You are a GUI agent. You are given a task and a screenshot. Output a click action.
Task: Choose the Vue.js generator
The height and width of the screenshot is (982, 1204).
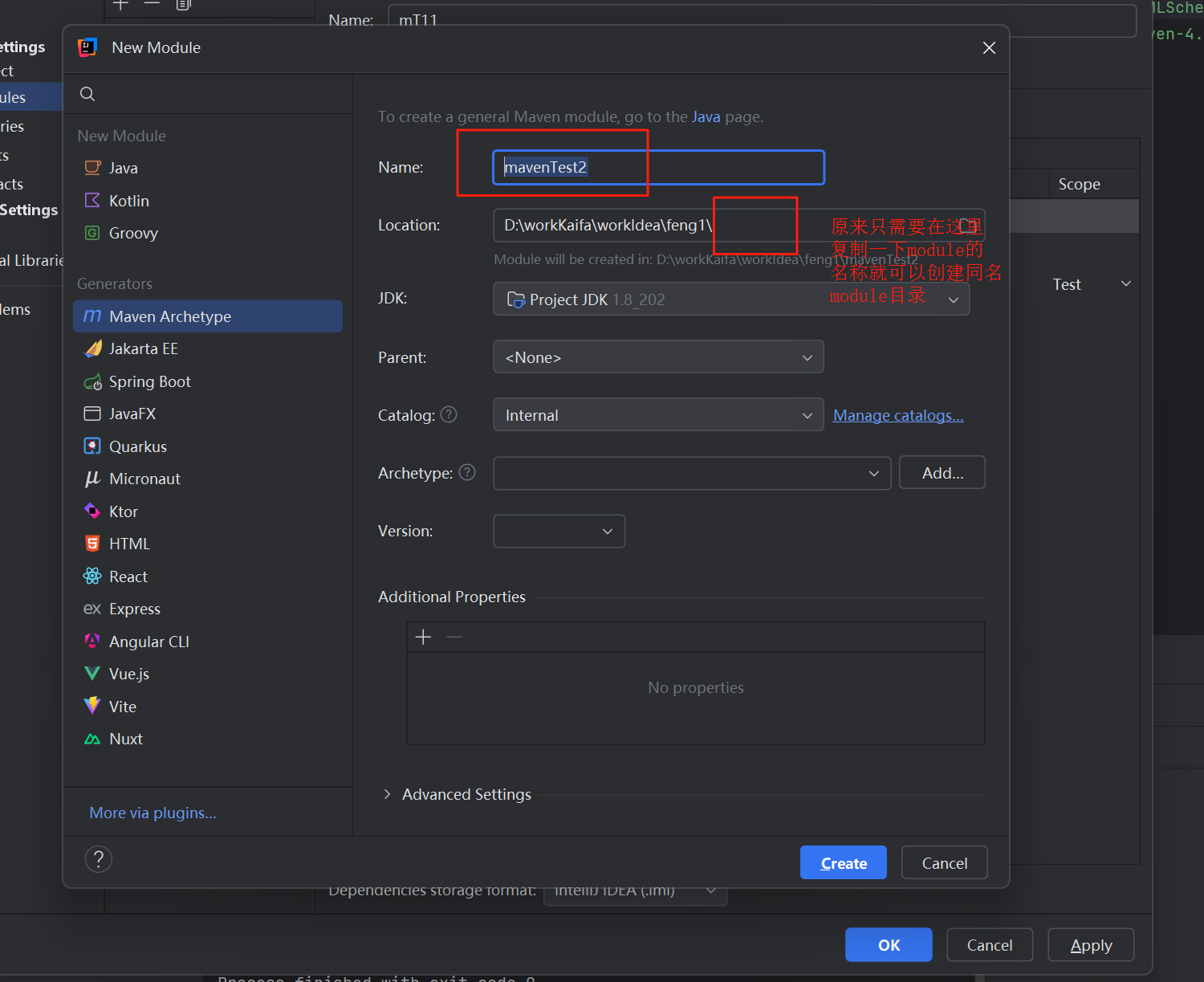point(208,674)
